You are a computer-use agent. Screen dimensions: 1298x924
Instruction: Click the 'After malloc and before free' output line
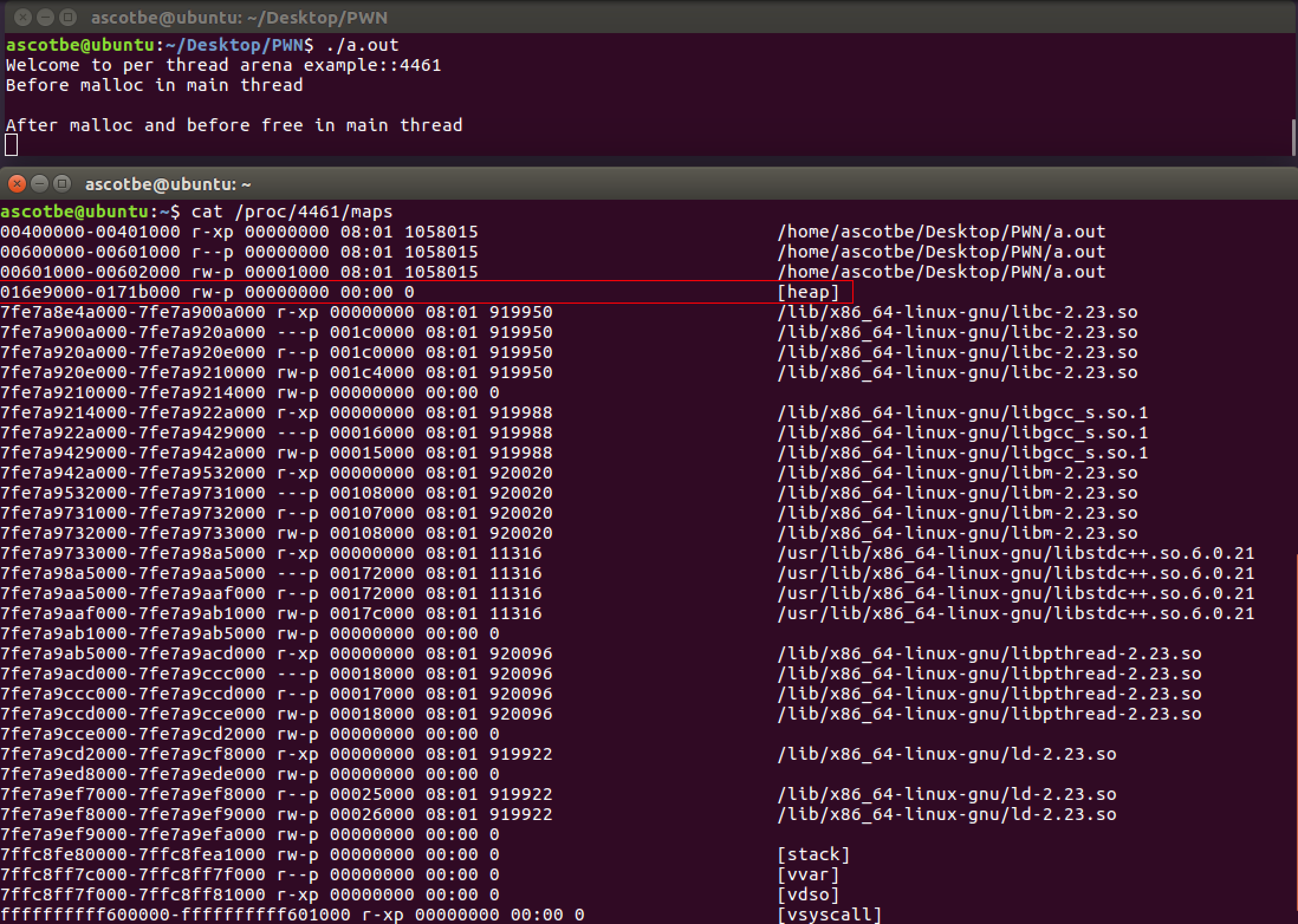(234, 125)
